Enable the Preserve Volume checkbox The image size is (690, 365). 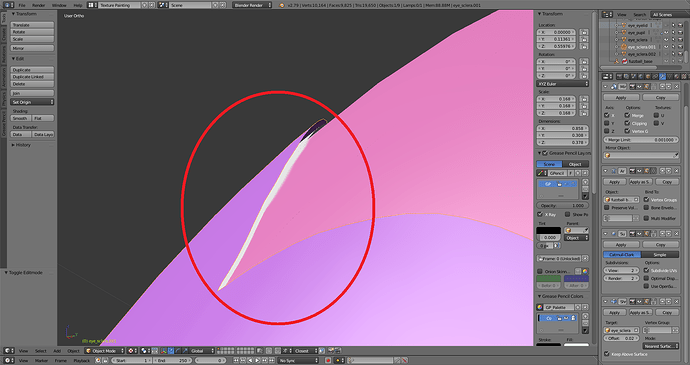(607, 207)
